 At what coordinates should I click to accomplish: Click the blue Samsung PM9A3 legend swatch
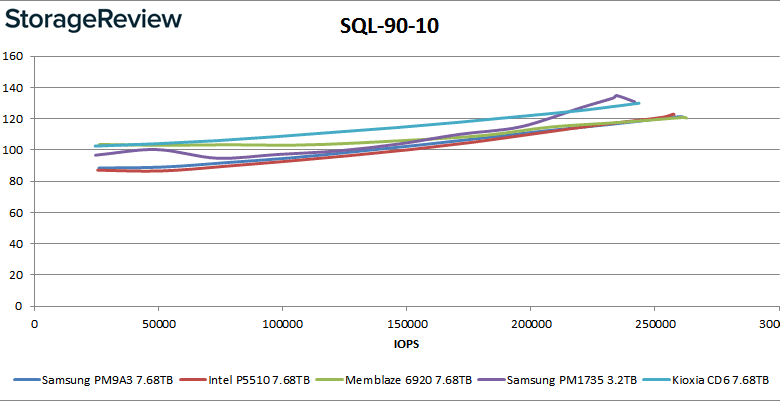(27, 381)
